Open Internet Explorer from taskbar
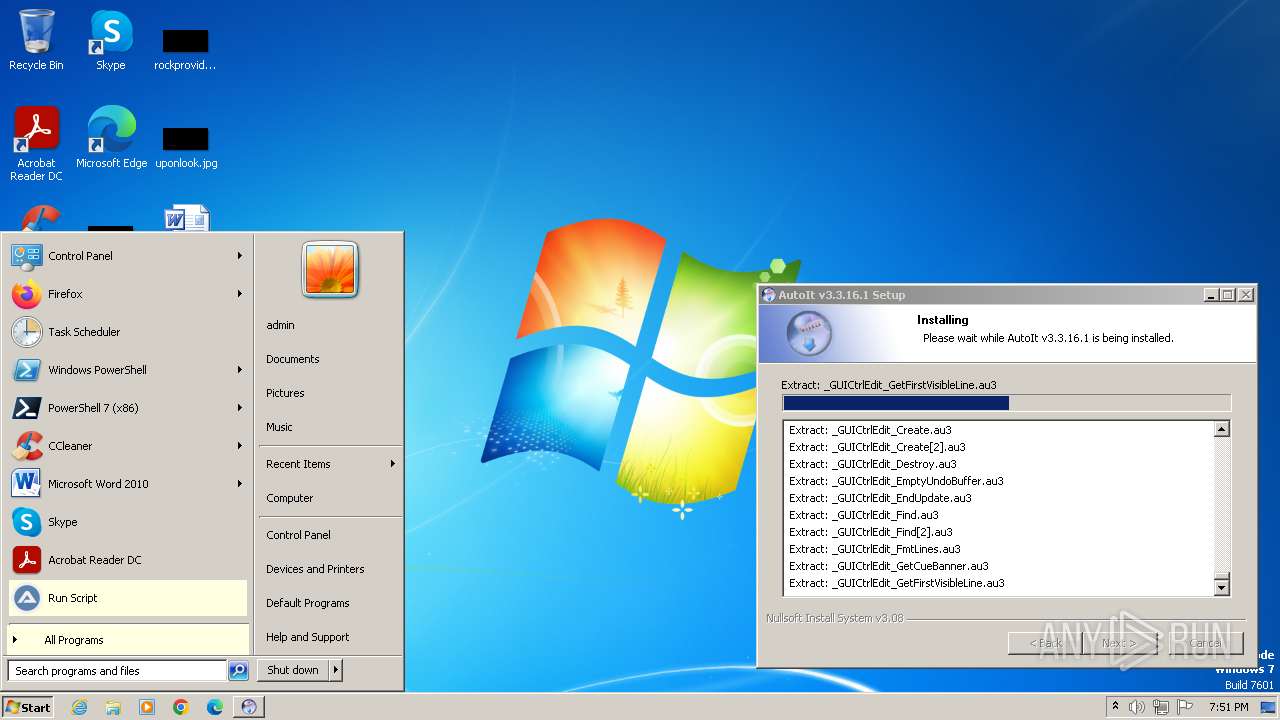The image size is (1280, 720). pos(79,707)
